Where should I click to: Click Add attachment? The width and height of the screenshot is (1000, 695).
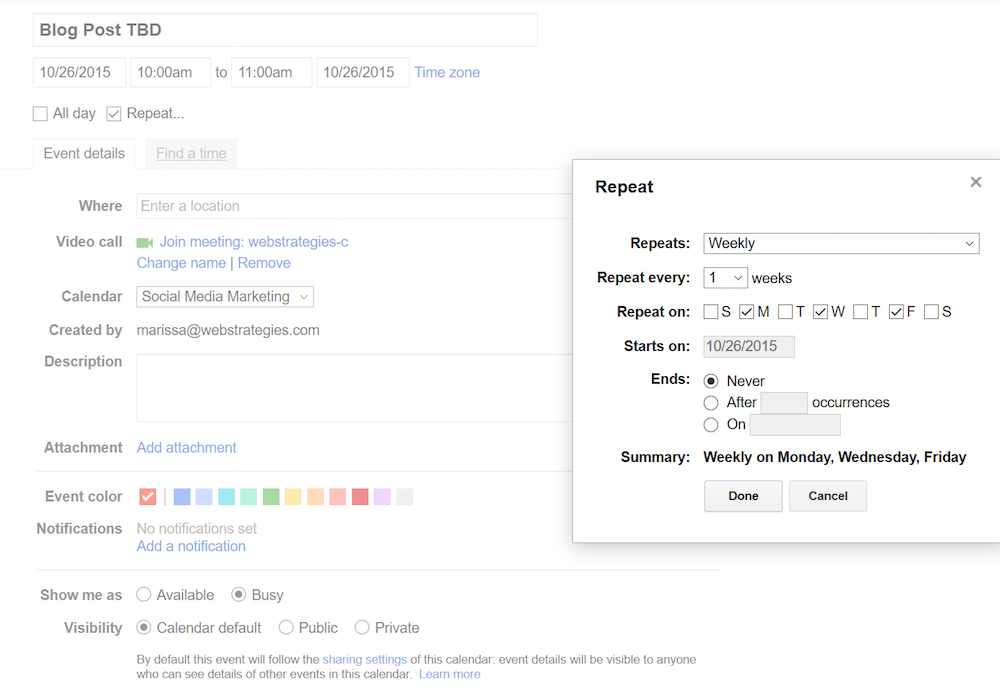point(186,448)
